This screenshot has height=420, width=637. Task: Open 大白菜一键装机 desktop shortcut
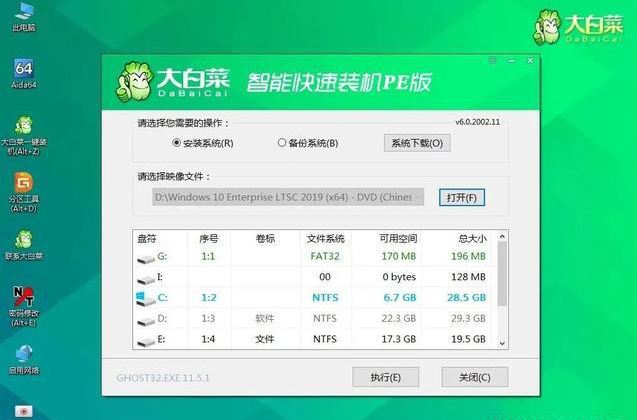[23, 128]
